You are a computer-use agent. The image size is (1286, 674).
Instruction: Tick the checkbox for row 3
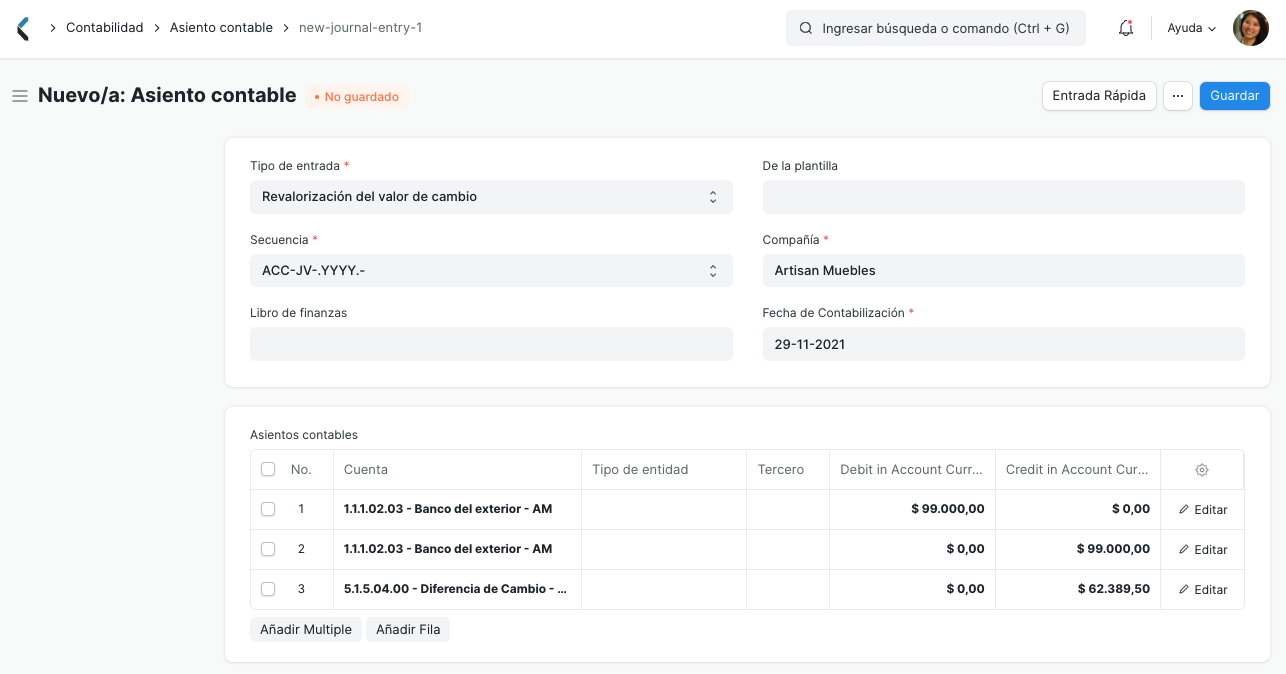(x=268, y=589)
